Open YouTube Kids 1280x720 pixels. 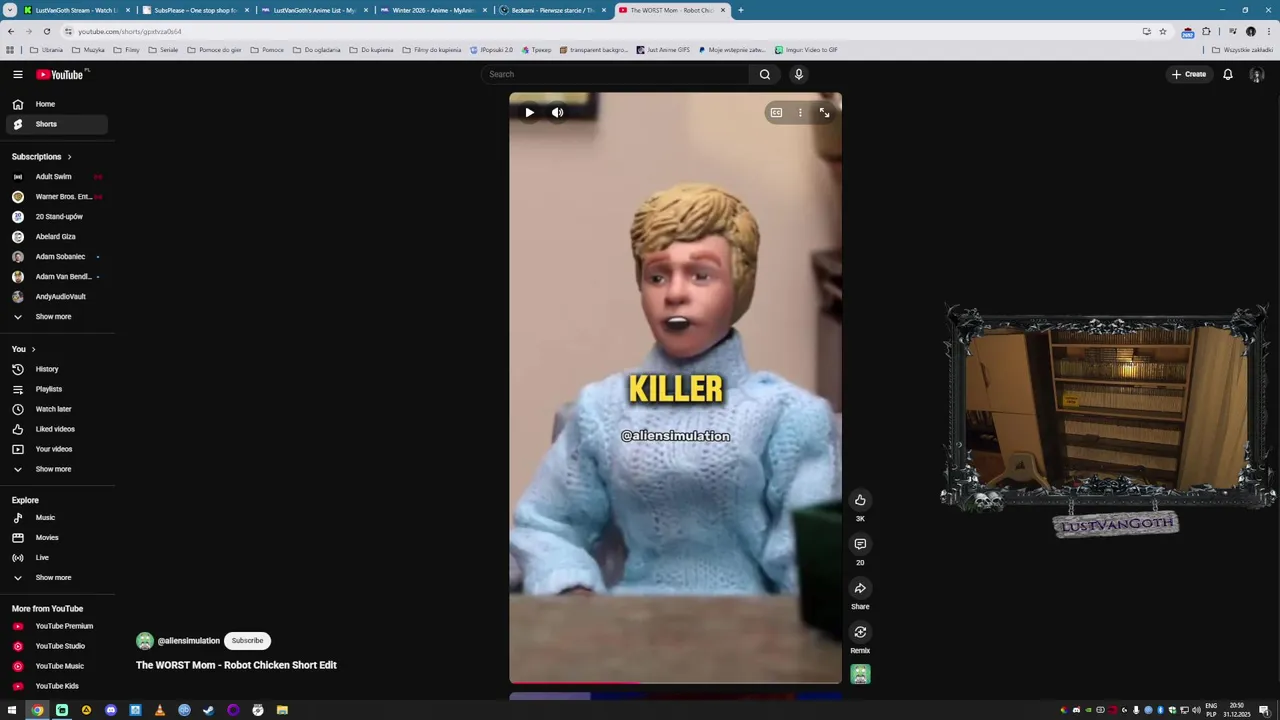click(55, 686)
